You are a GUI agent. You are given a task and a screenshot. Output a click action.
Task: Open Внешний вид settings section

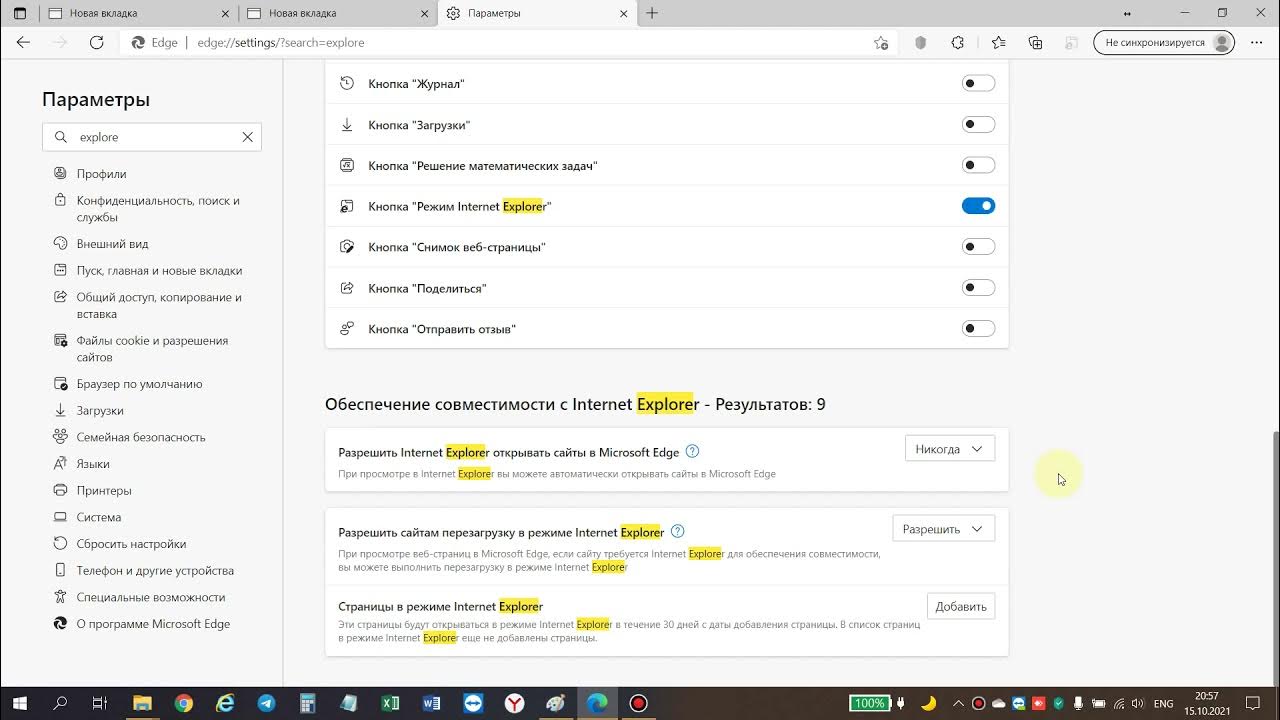(112, 244)
